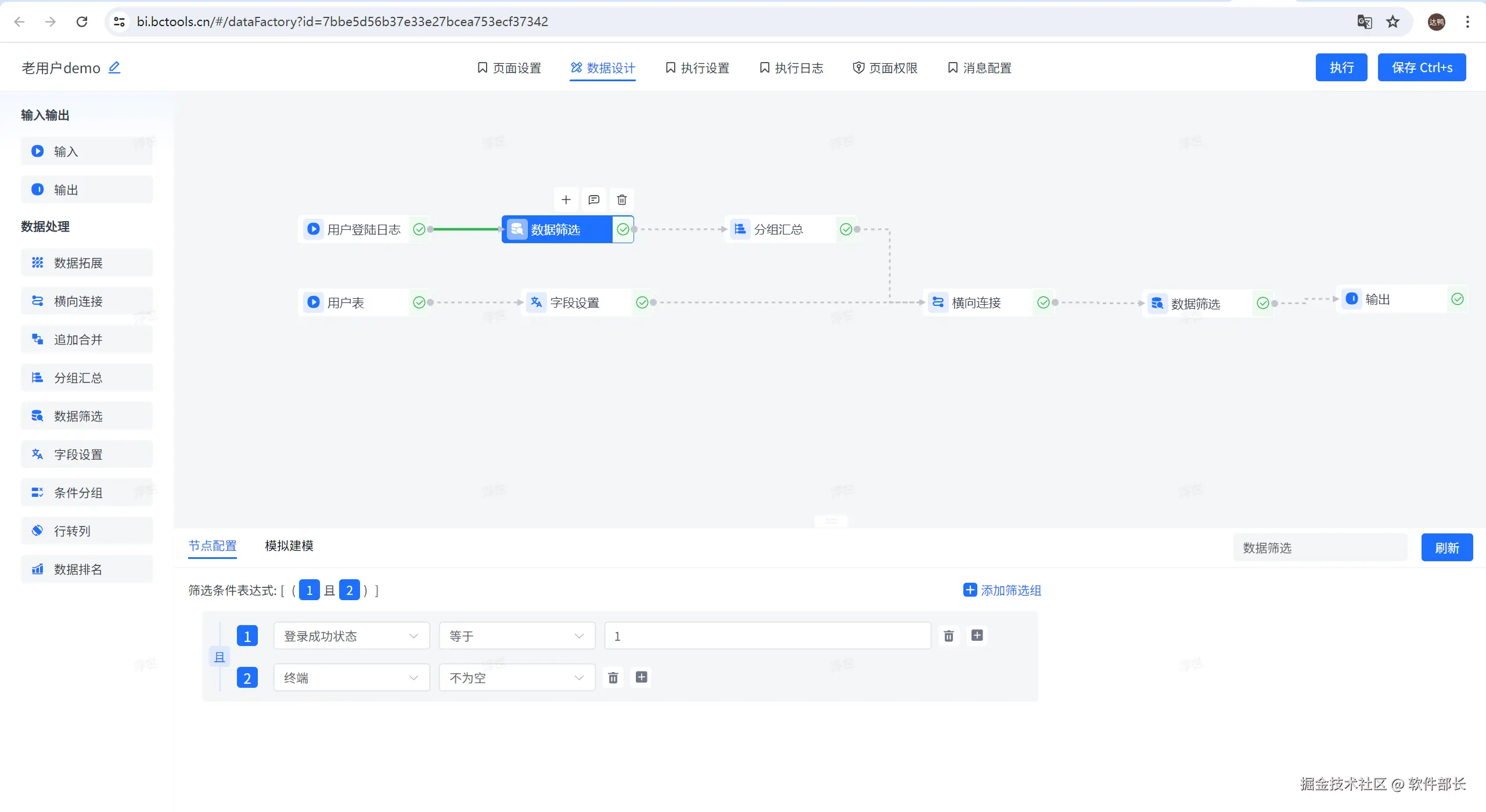The width and height of the screenshot is (1486, 812).
Task: Delete the selected node with trash icon
Action: pos(621,200)
